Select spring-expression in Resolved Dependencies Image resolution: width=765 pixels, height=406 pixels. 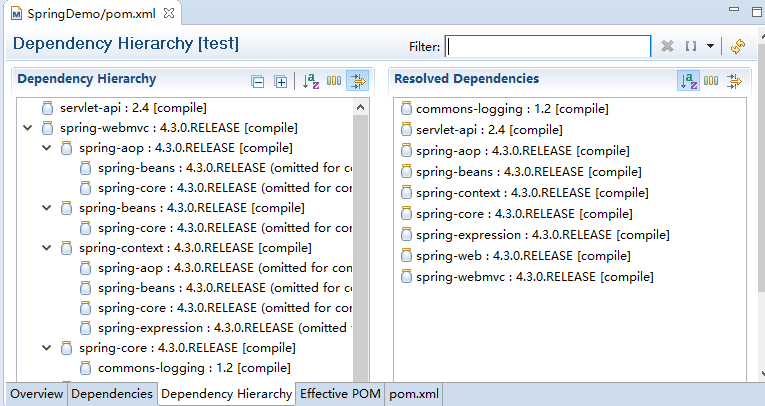coord(543,235)
